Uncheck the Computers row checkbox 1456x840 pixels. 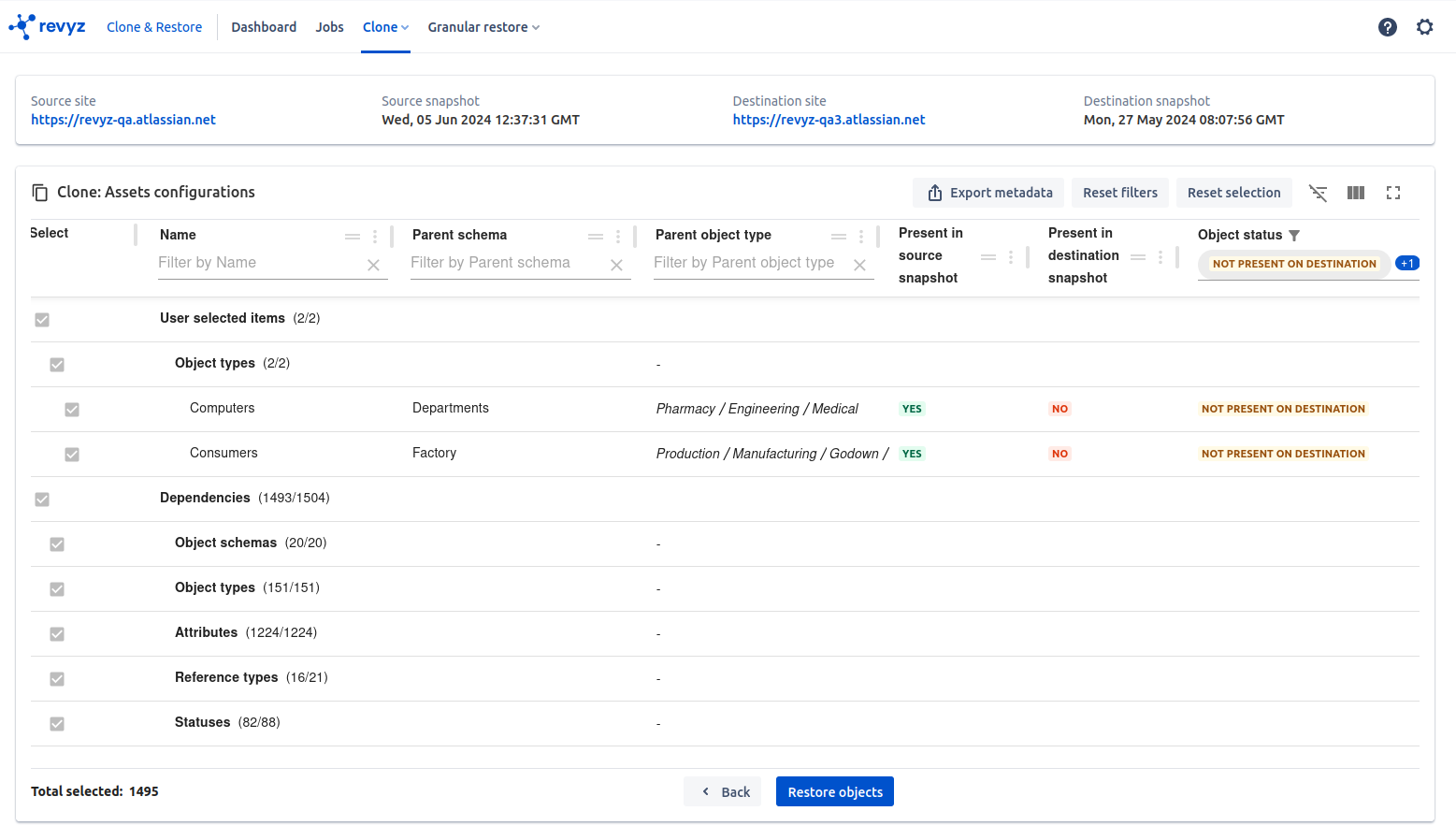click(72, 410)
